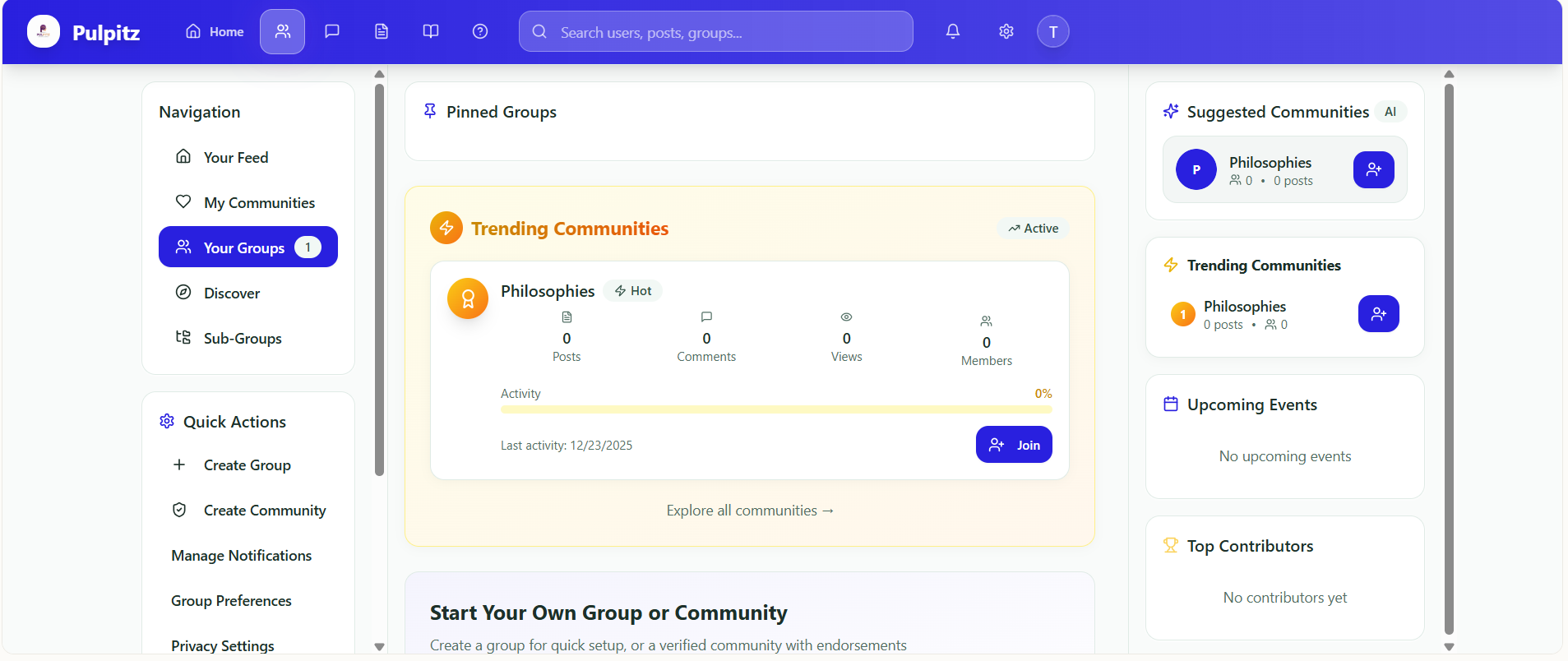Open the open-book icon in navbar
The width and height of the screenshot is (1568, 661).
click(431, 32)
